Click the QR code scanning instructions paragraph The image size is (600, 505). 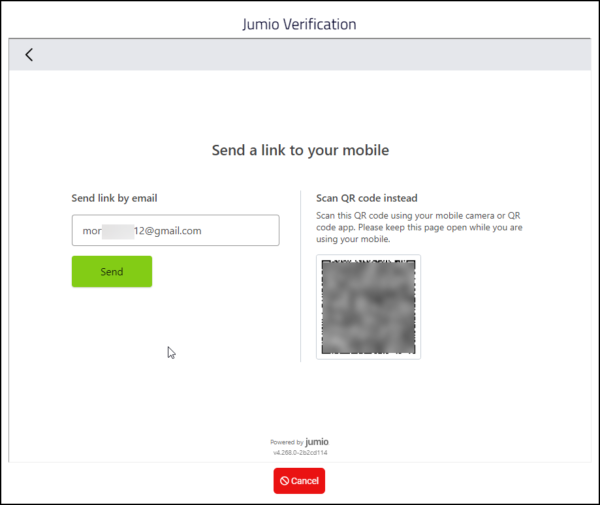coord(419,227)
